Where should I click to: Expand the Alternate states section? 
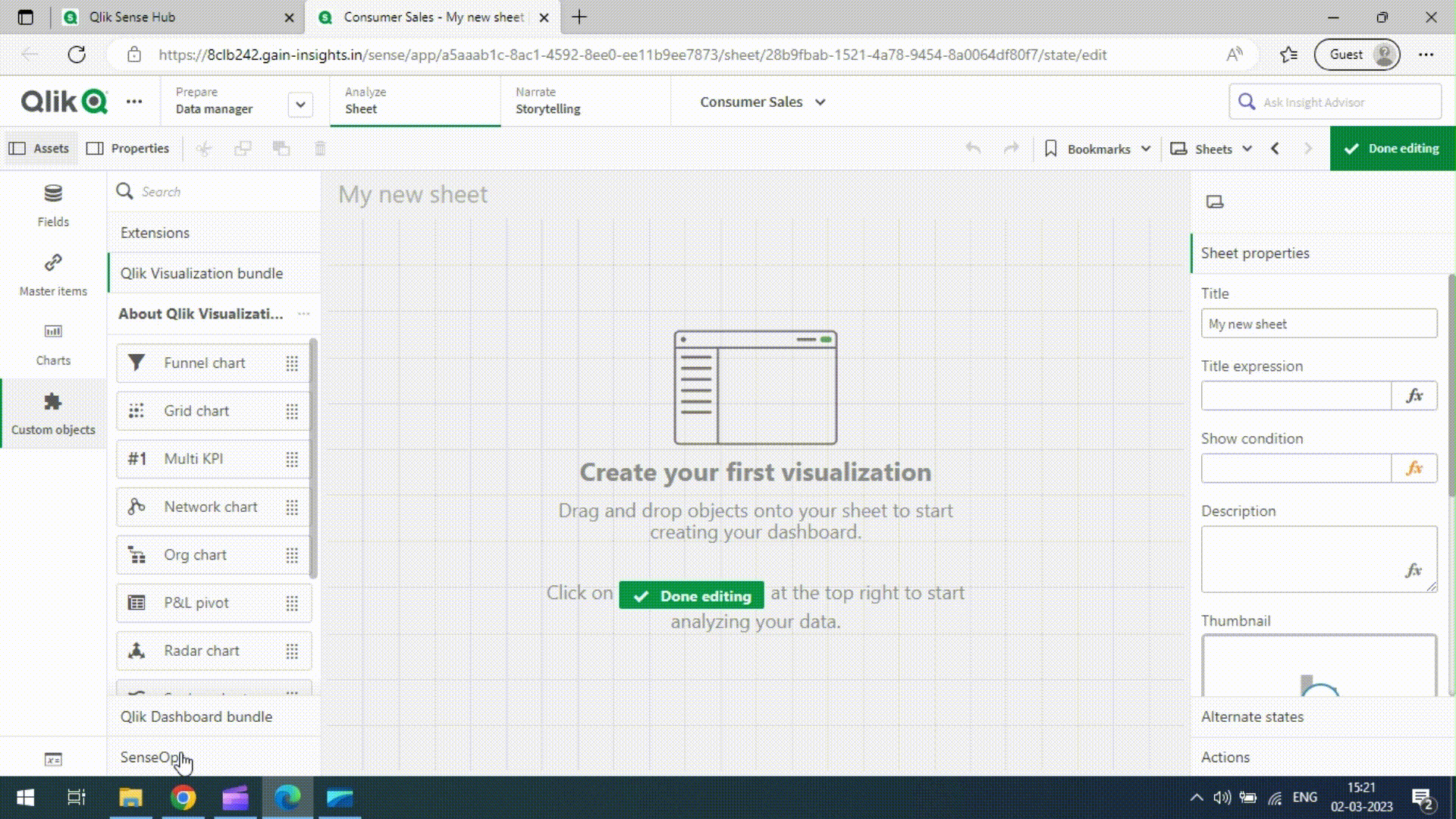point(1323,717)
